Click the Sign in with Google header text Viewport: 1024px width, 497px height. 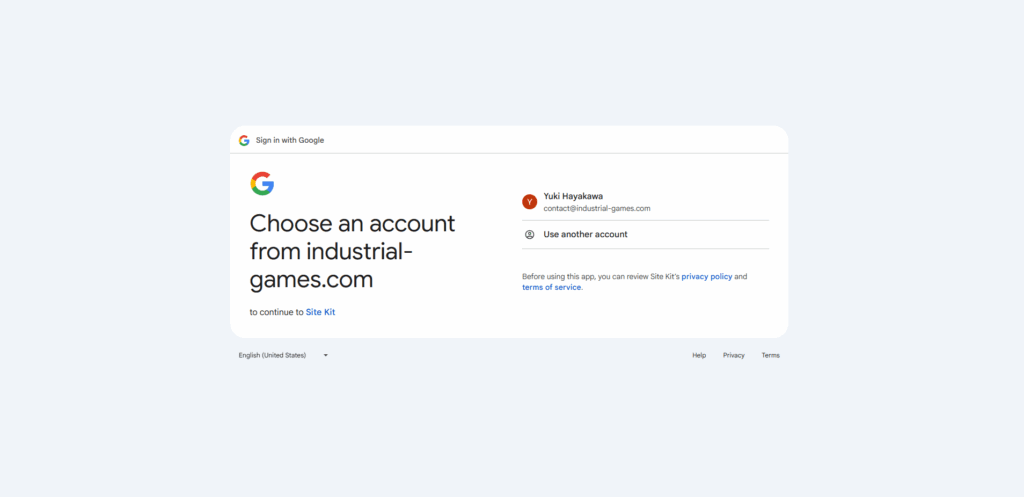tap(290, 140)
